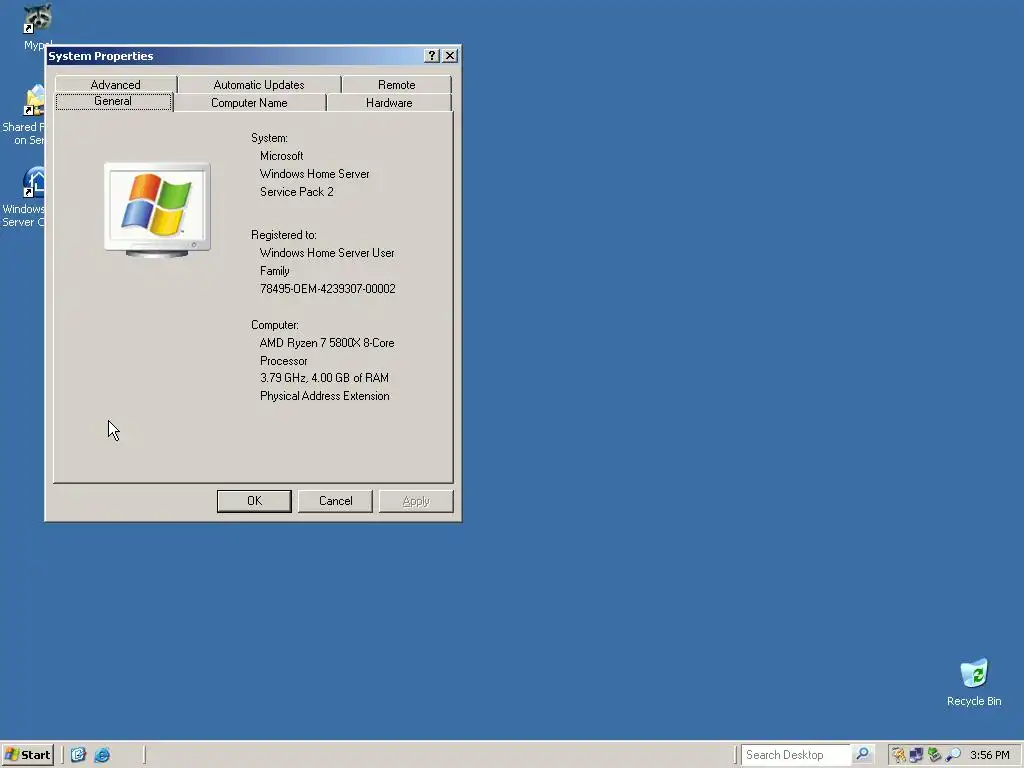1024x768 pixels.
Task: Click the question mark help button
Action: tap(431, 56)
